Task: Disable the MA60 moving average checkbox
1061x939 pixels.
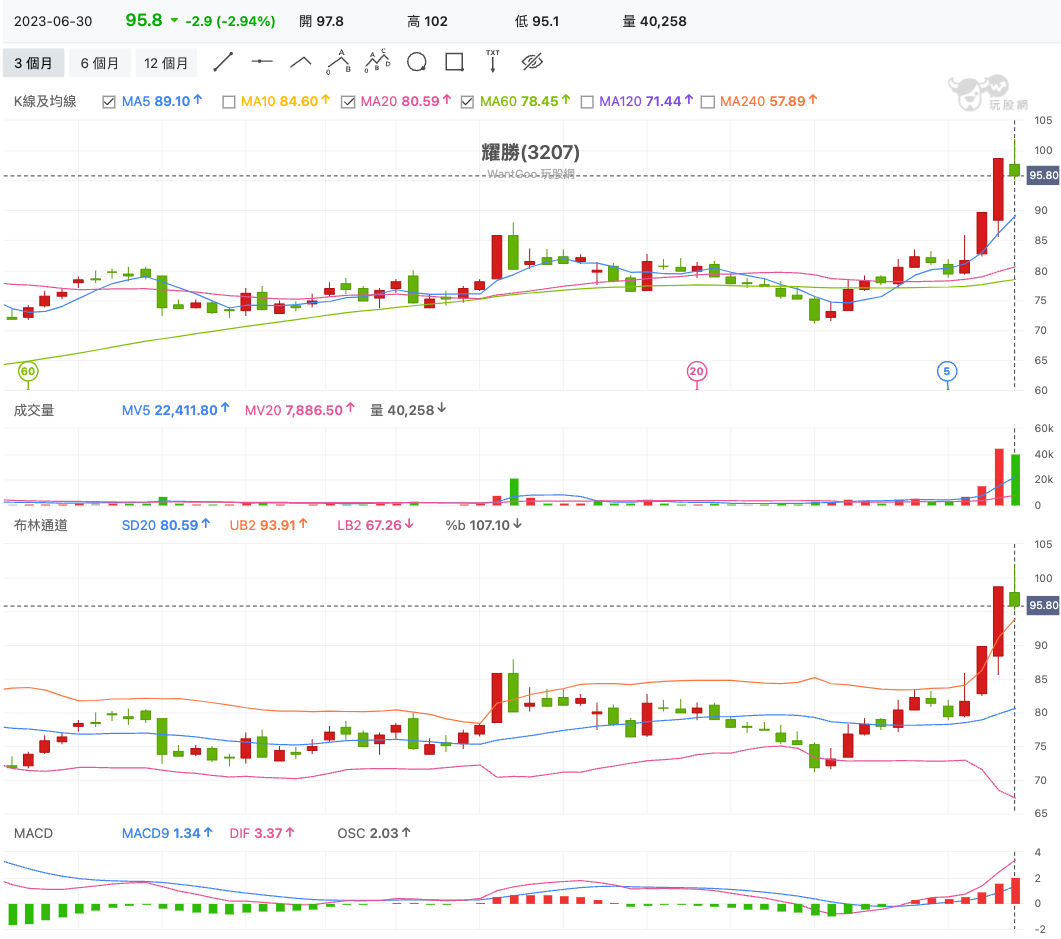Action: [x=467, y=101]
